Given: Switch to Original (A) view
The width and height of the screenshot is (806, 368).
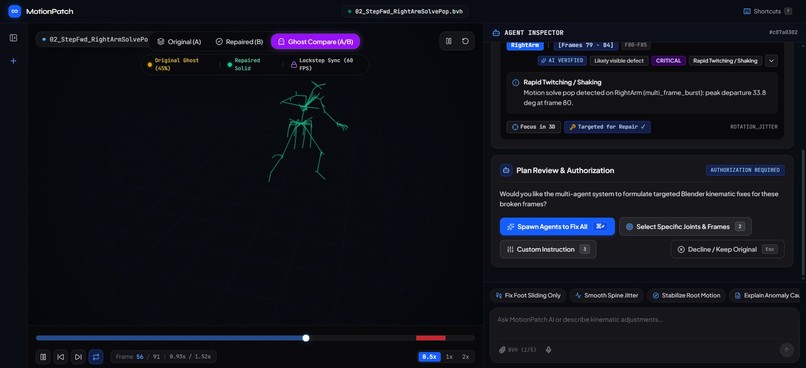Looking at the screenshot, I should [179, 42].
